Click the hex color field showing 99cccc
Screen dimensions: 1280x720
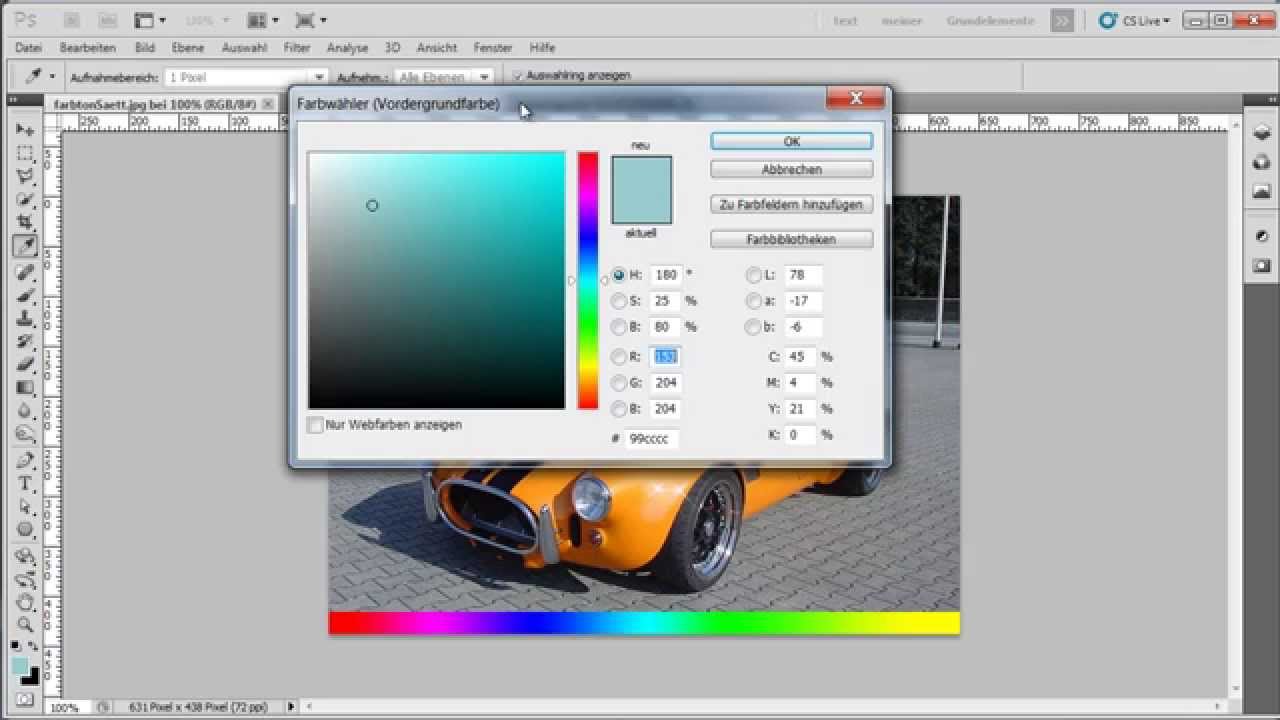click(x=652, y=439)
